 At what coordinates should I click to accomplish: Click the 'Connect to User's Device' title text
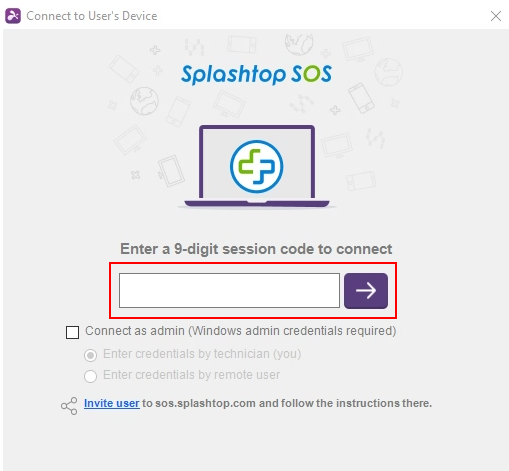(92, 16)
